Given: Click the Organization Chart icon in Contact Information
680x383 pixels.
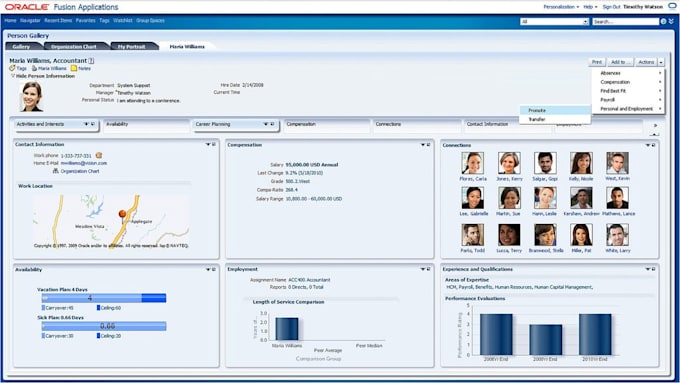Looking at the screenshot, I should pos(56,171).
